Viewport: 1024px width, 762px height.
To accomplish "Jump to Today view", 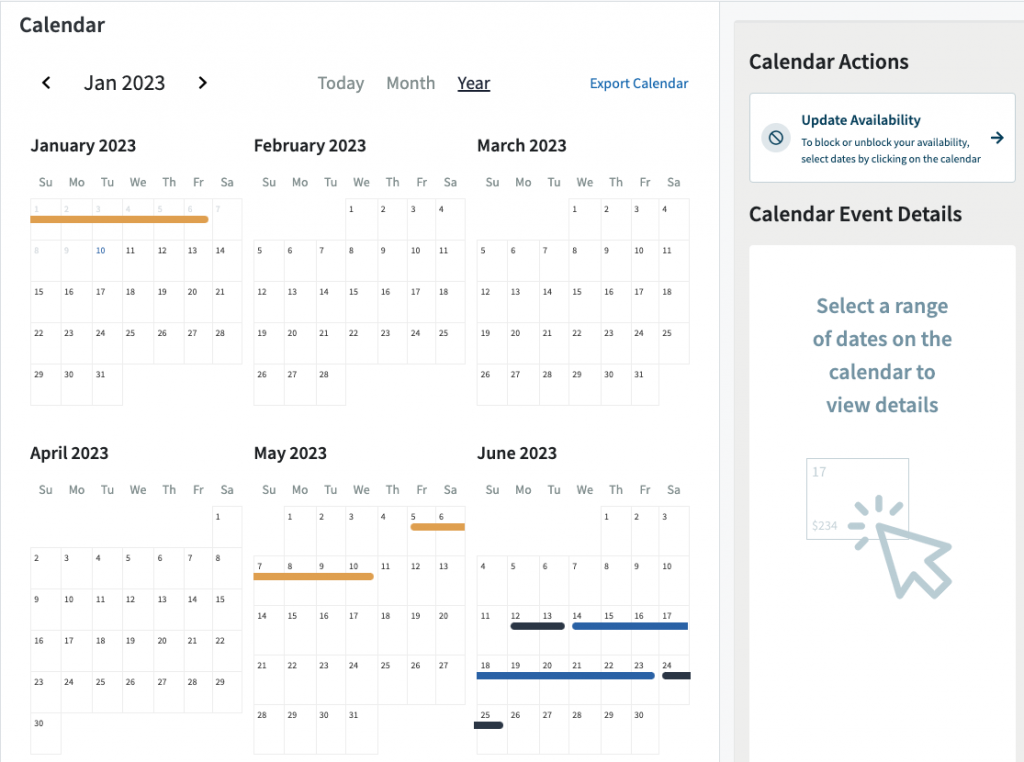I will [341, 83].
